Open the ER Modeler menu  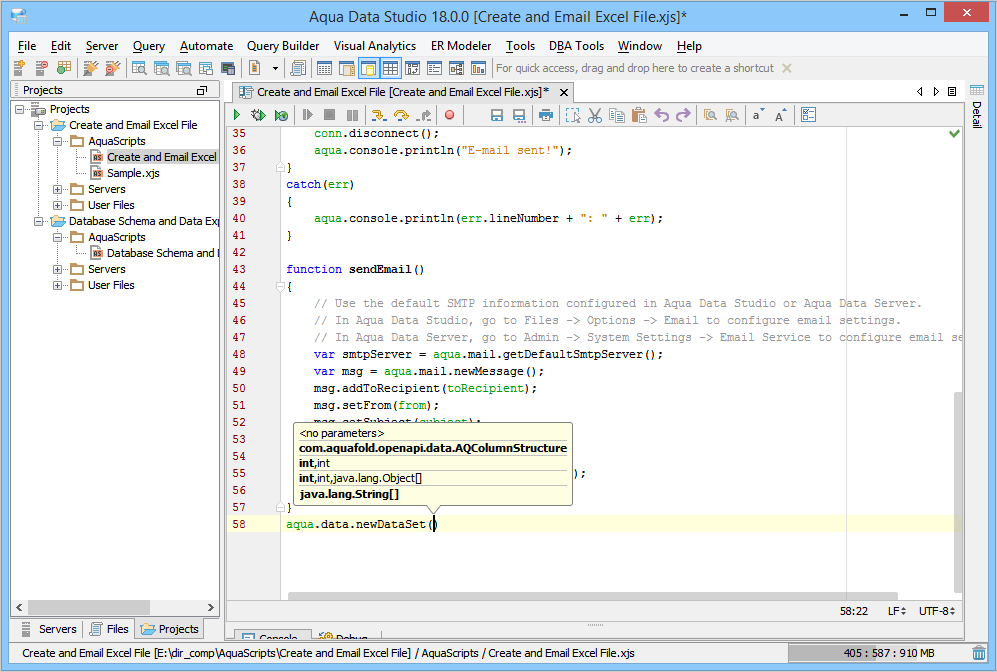[x=461, y=46]
